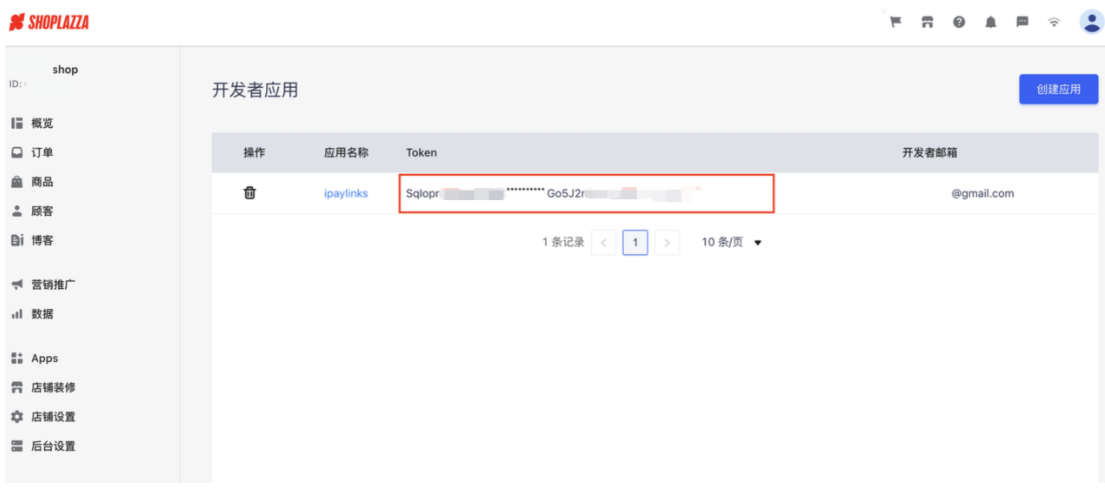Click the 开发者应用 page title
Viewport: 1105px width, 489px height.
pos(255,90)
